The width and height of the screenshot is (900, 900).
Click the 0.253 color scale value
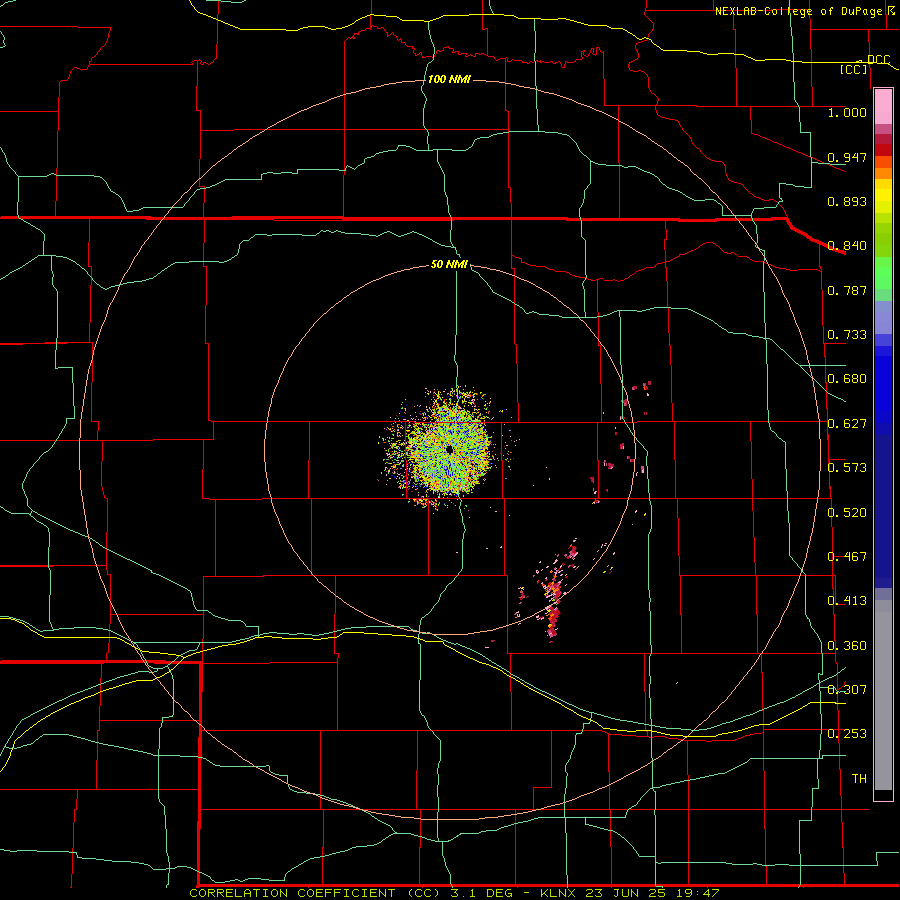(847, 733)
